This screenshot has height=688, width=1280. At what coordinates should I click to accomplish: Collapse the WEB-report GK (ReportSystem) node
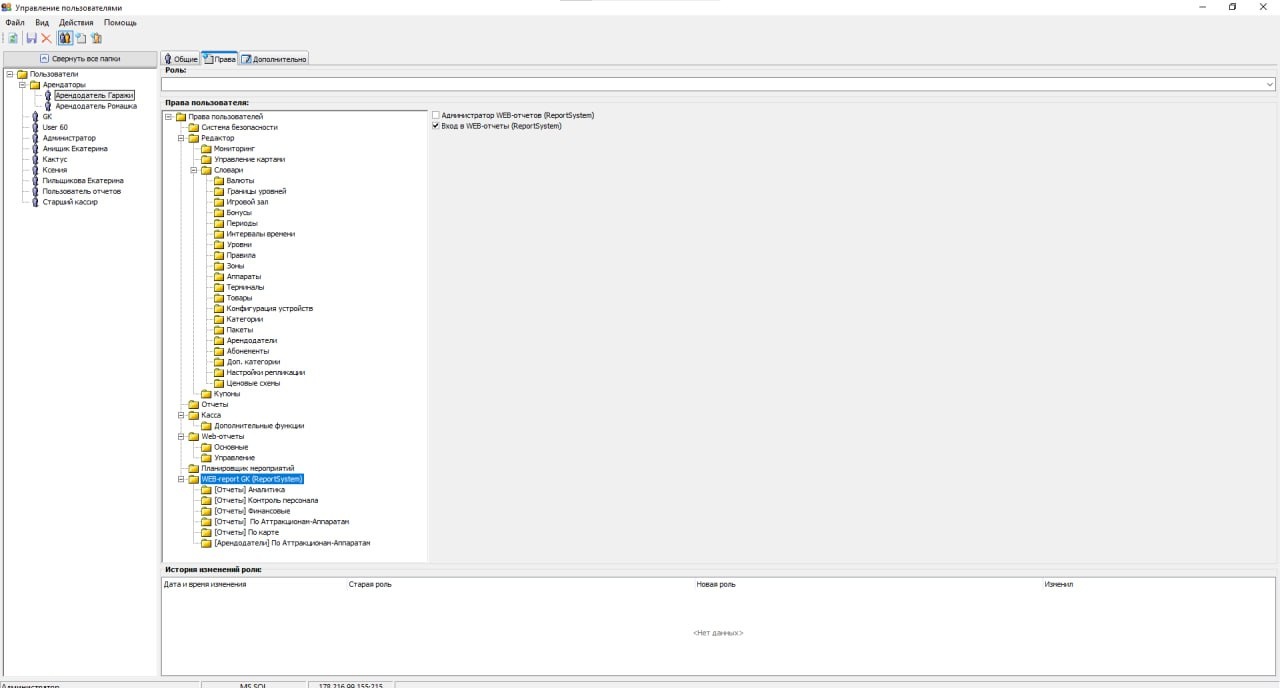pos(181,479)
